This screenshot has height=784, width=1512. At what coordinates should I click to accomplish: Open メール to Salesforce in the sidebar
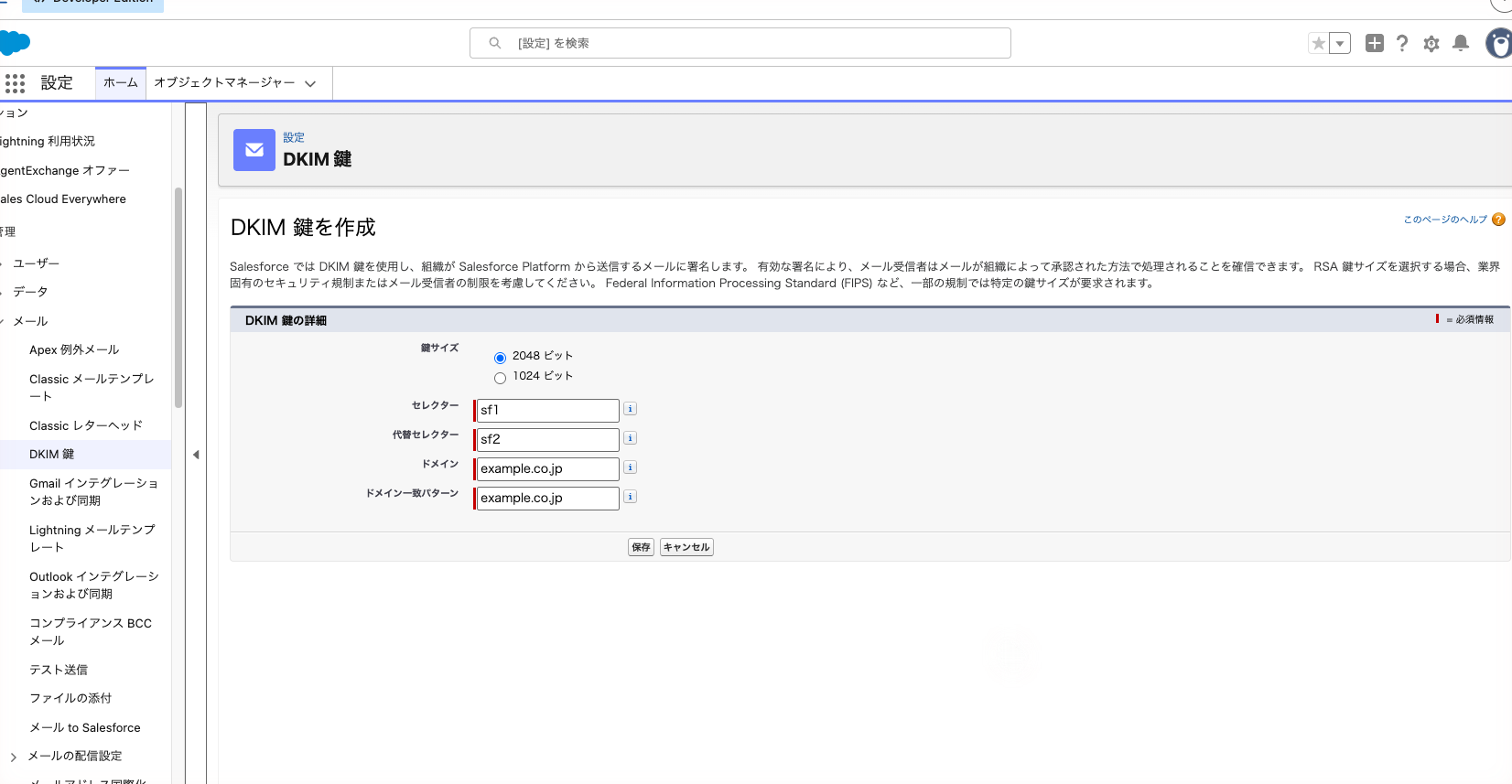pos(85,727)
